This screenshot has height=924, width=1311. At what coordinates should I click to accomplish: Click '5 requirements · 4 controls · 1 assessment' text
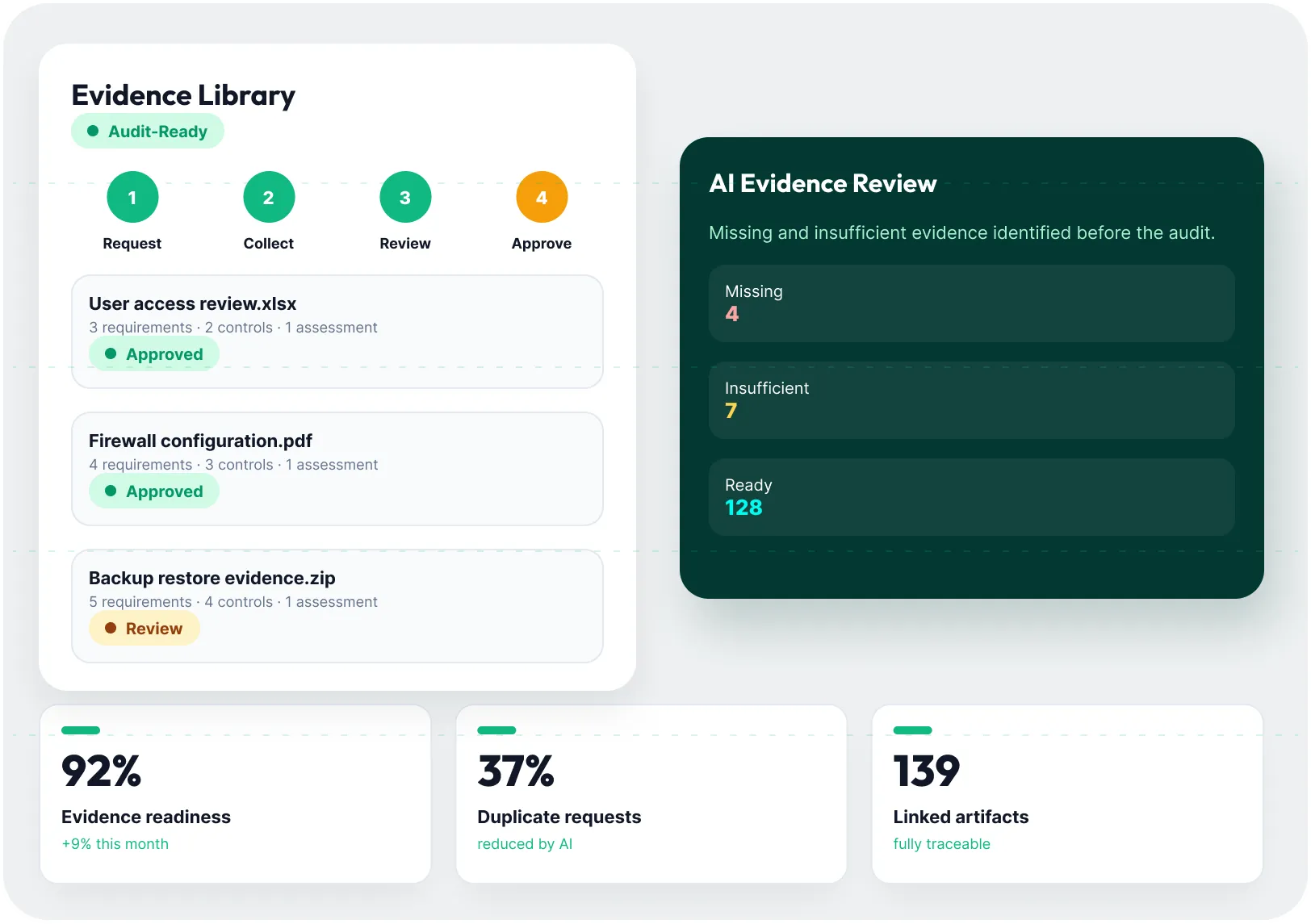[x=233, y=602]
